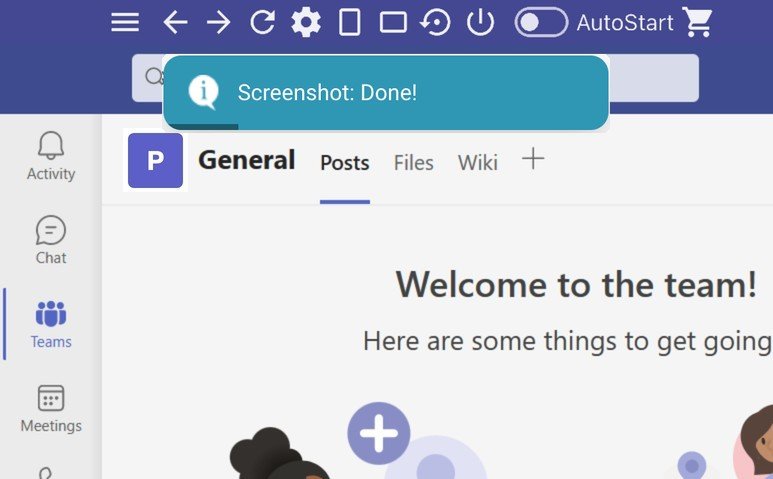773x479 pixels.
Task: Click the Teams search box
Action: tap(415, 78)
